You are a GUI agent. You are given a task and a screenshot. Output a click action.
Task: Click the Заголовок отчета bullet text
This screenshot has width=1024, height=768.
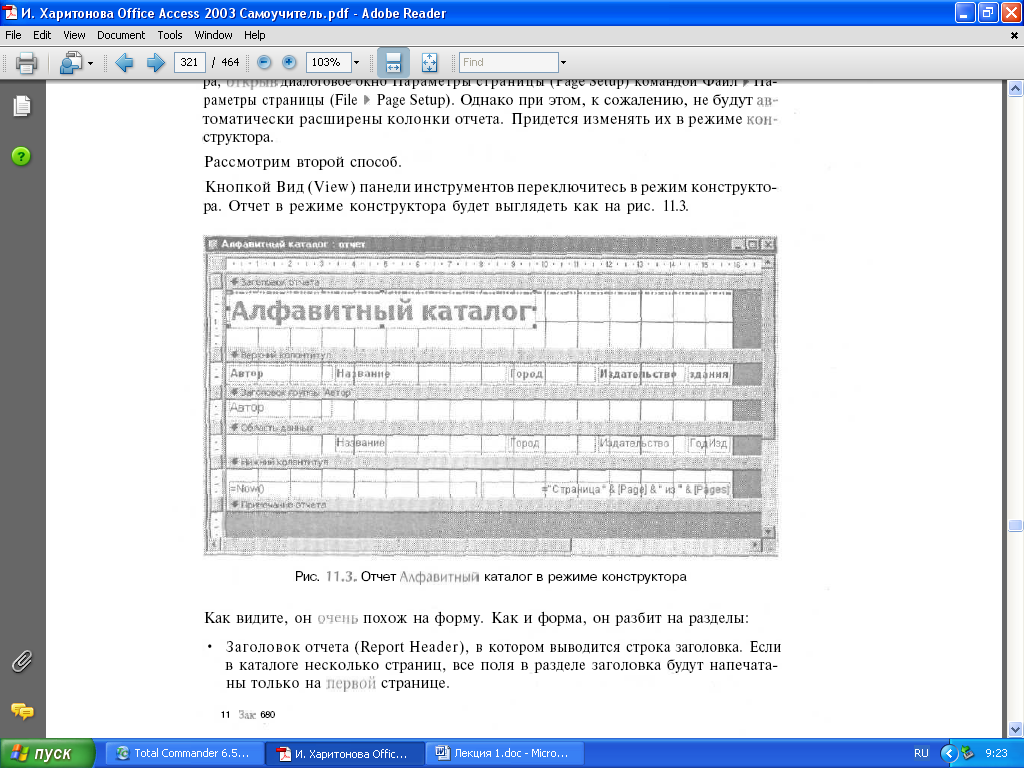tap(502, 665)
